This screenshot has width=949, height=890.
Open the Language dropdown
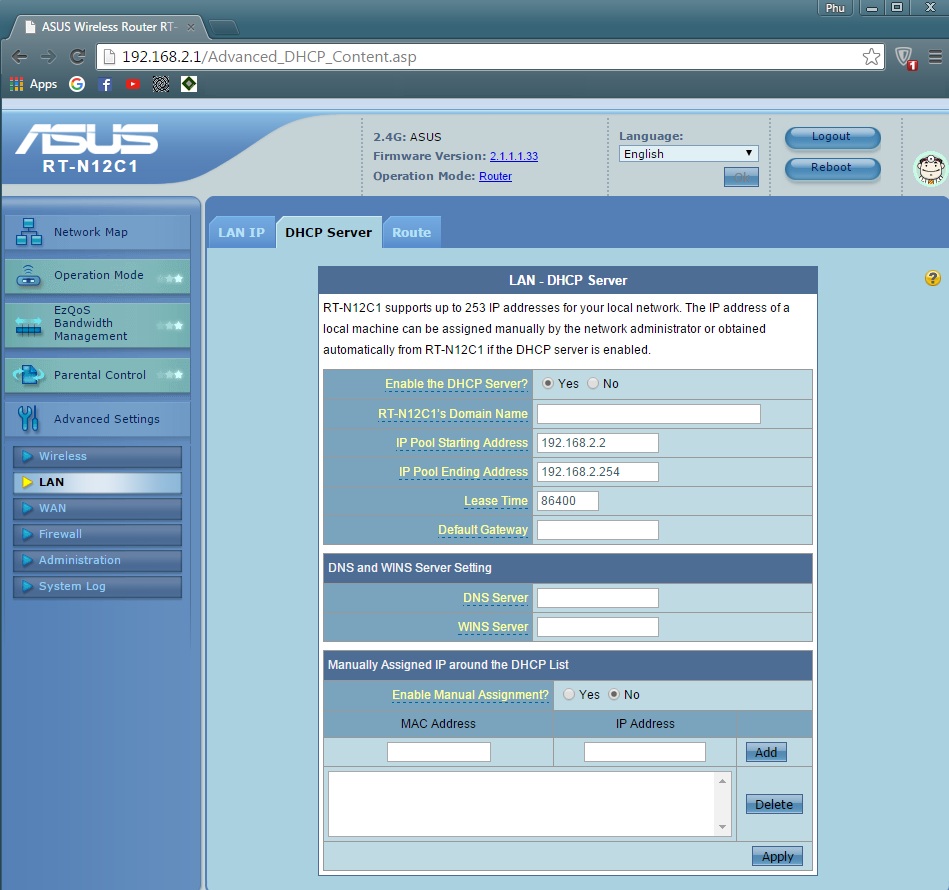tap(688, 154)
